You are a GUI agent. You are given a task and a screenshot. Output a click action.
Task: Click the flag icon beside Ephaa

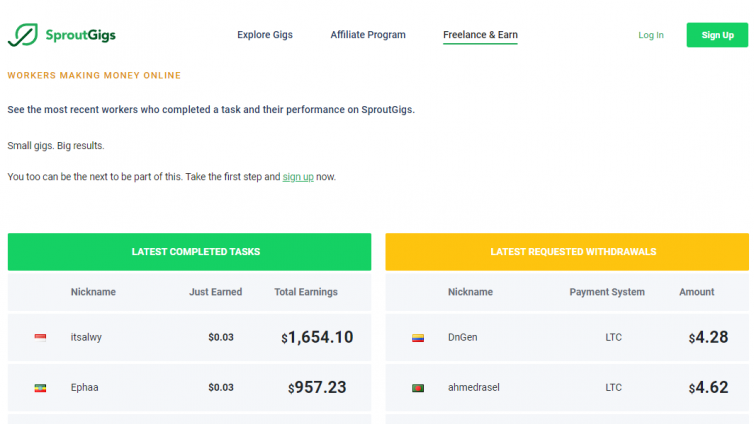40,388
